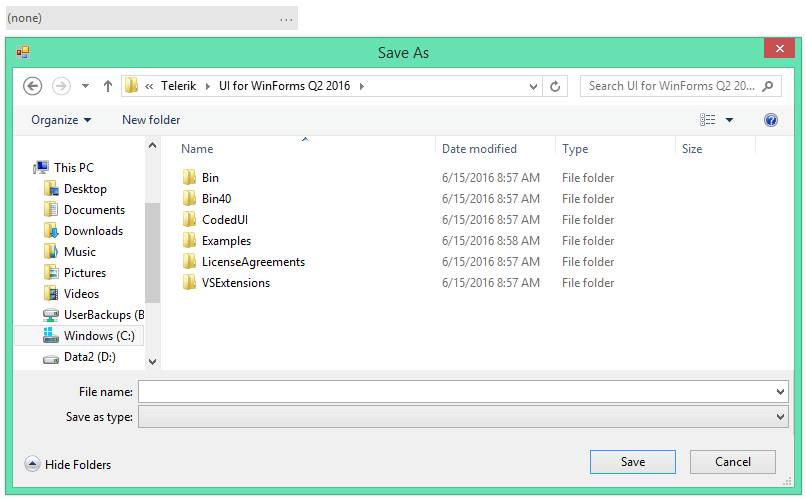This screenshot has height=499, width=806.
Task: Click the Data2 (D:) drive icon
Action: pyautogui.click(x=51, y=359)
